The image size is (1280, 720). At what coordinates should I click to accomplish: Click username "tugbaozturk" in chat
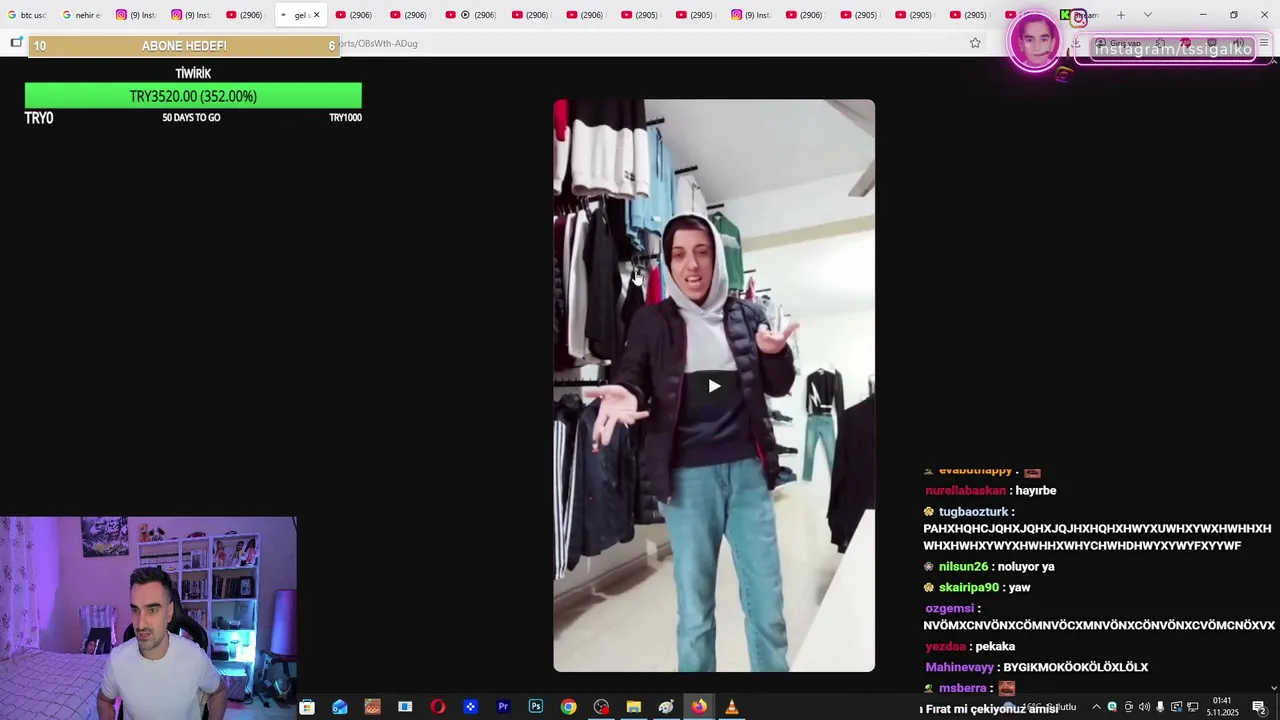[x=973, y=512]
